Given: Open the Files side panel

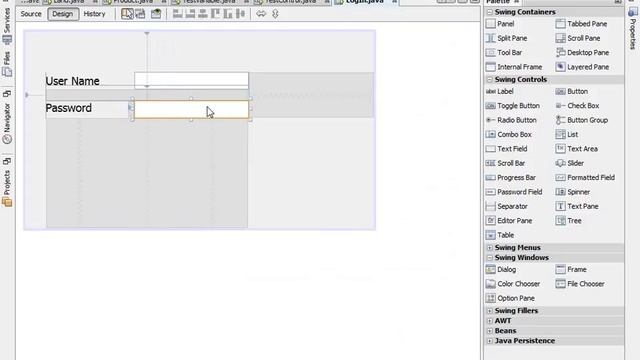Looking at the screenshot, I should 7,63.
